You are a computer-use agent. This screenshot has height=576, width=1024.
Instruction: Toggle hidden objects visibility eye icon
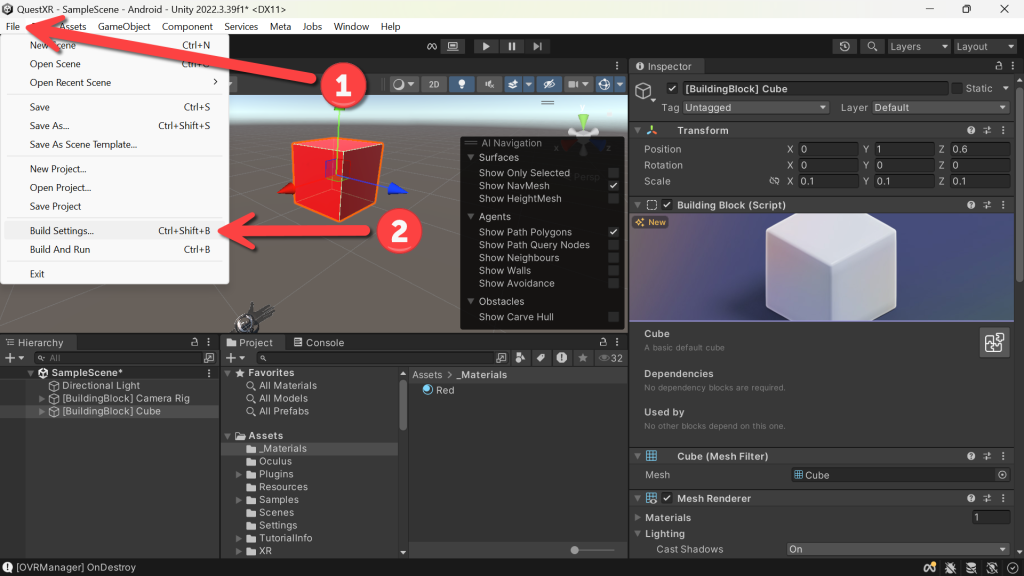click(x=549, y=84)
